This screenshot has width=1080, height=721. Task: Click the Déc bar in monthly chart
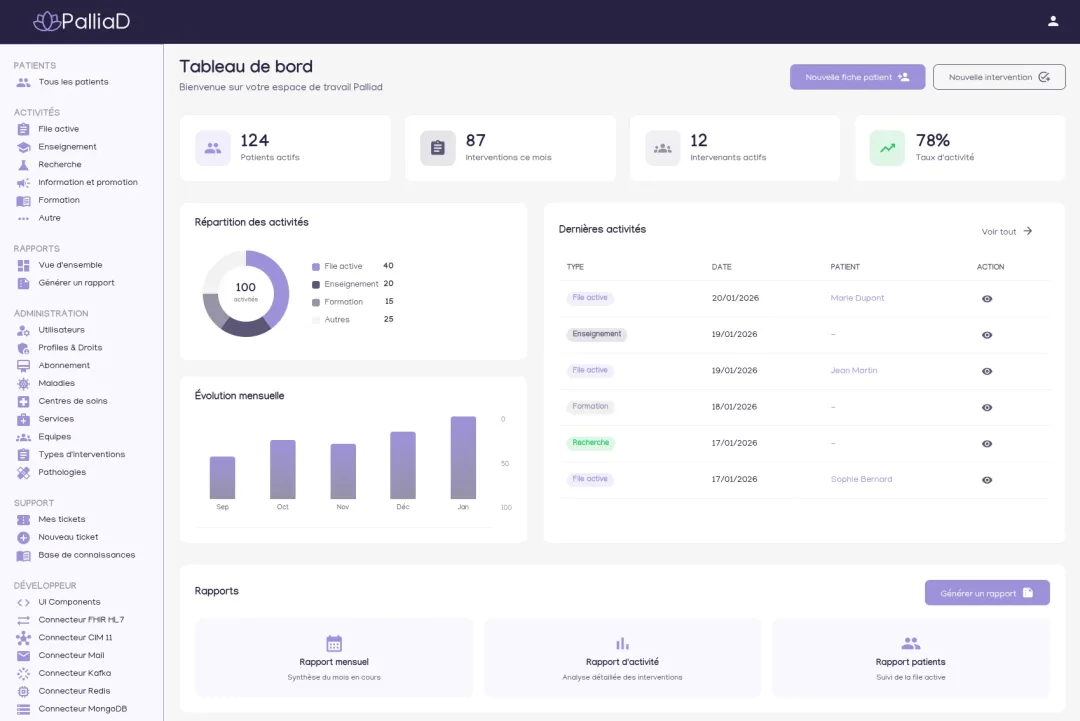pos(402,465)
